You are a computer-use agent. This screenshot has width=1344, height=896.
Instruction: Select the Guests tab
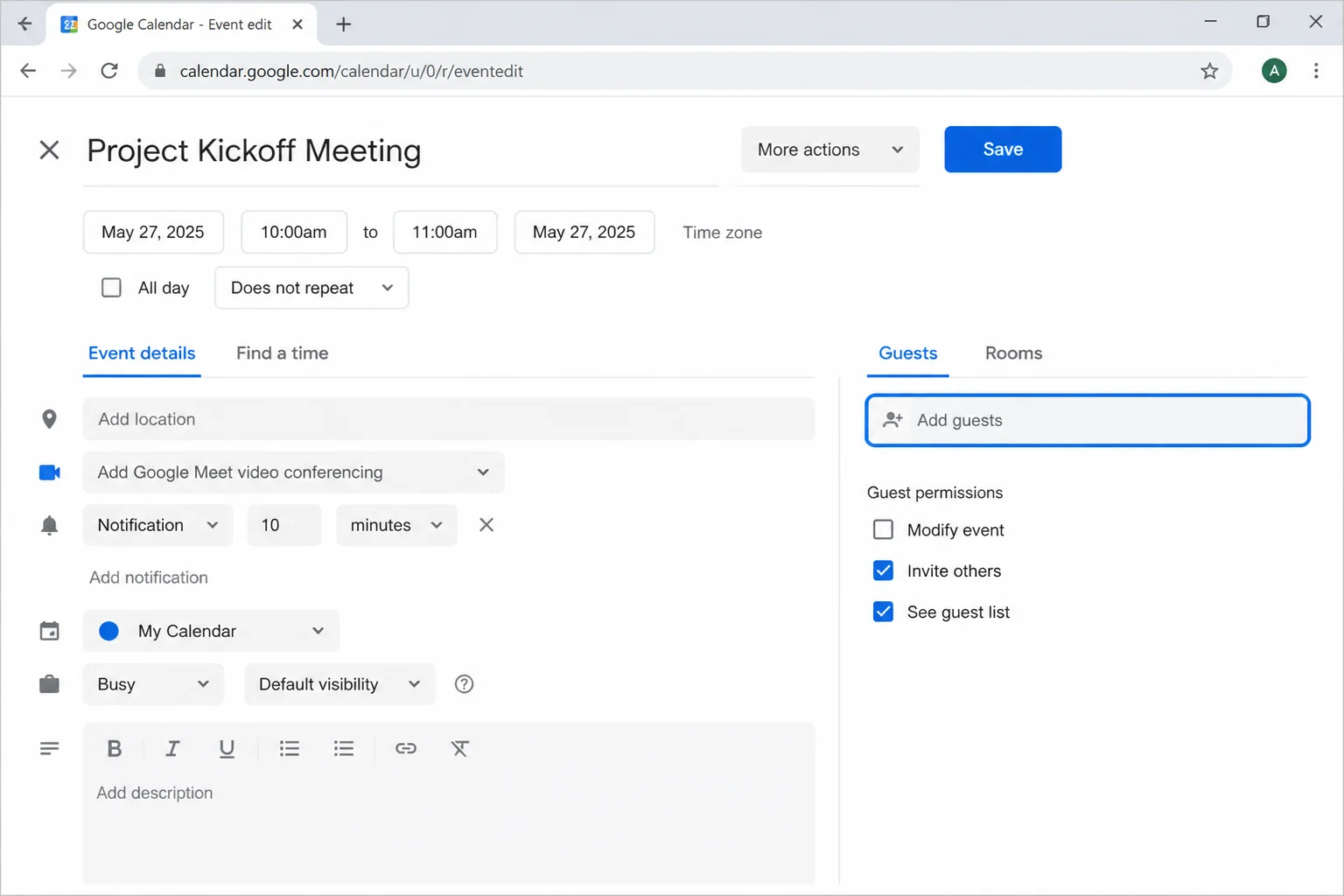(908, 353)
